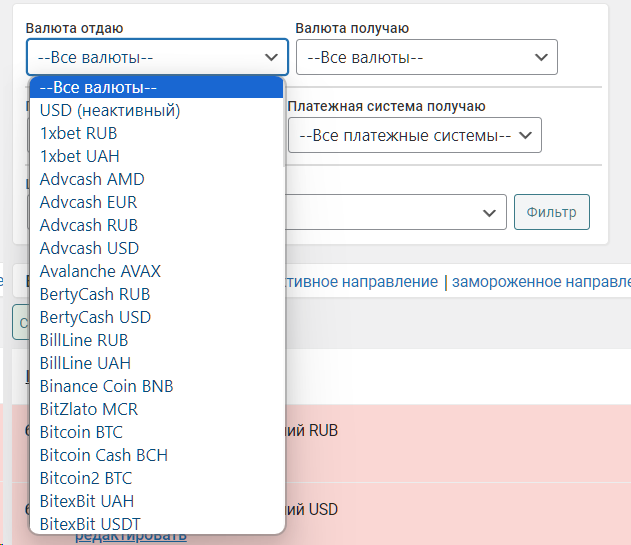Choose 'BertyCash RUB' from list

tap(95, 294)
